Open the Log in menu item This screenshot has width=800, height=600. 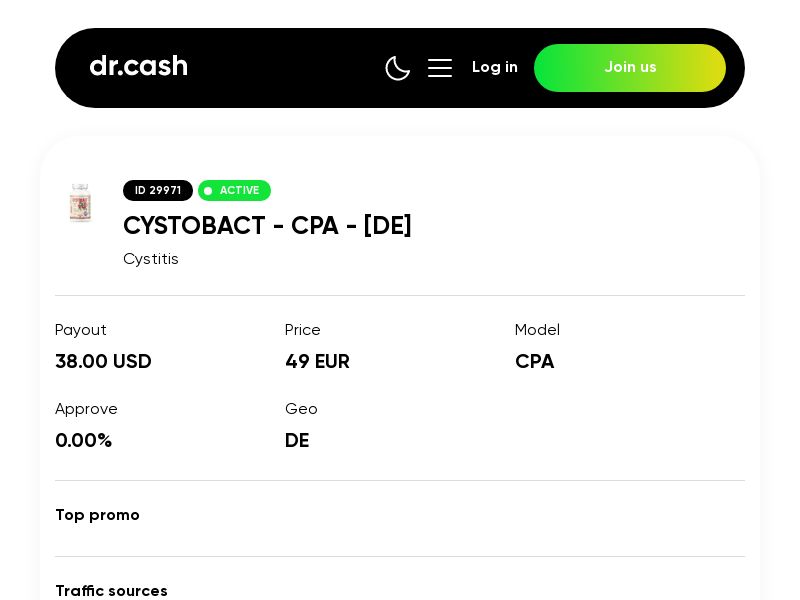(494, 67)
